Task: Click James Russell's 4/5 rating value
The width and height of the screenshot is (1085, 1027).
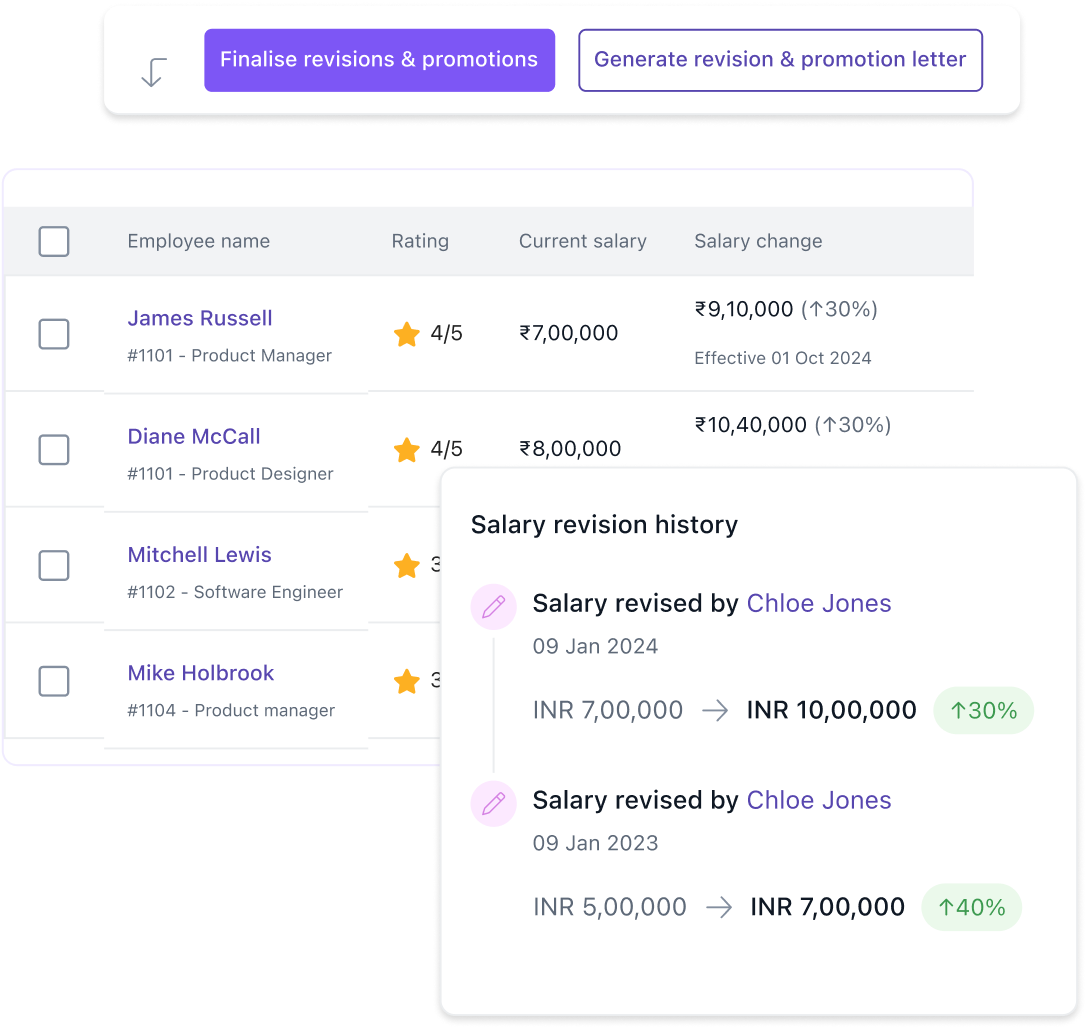Action: pyautogui.click(x=446, y=333)
